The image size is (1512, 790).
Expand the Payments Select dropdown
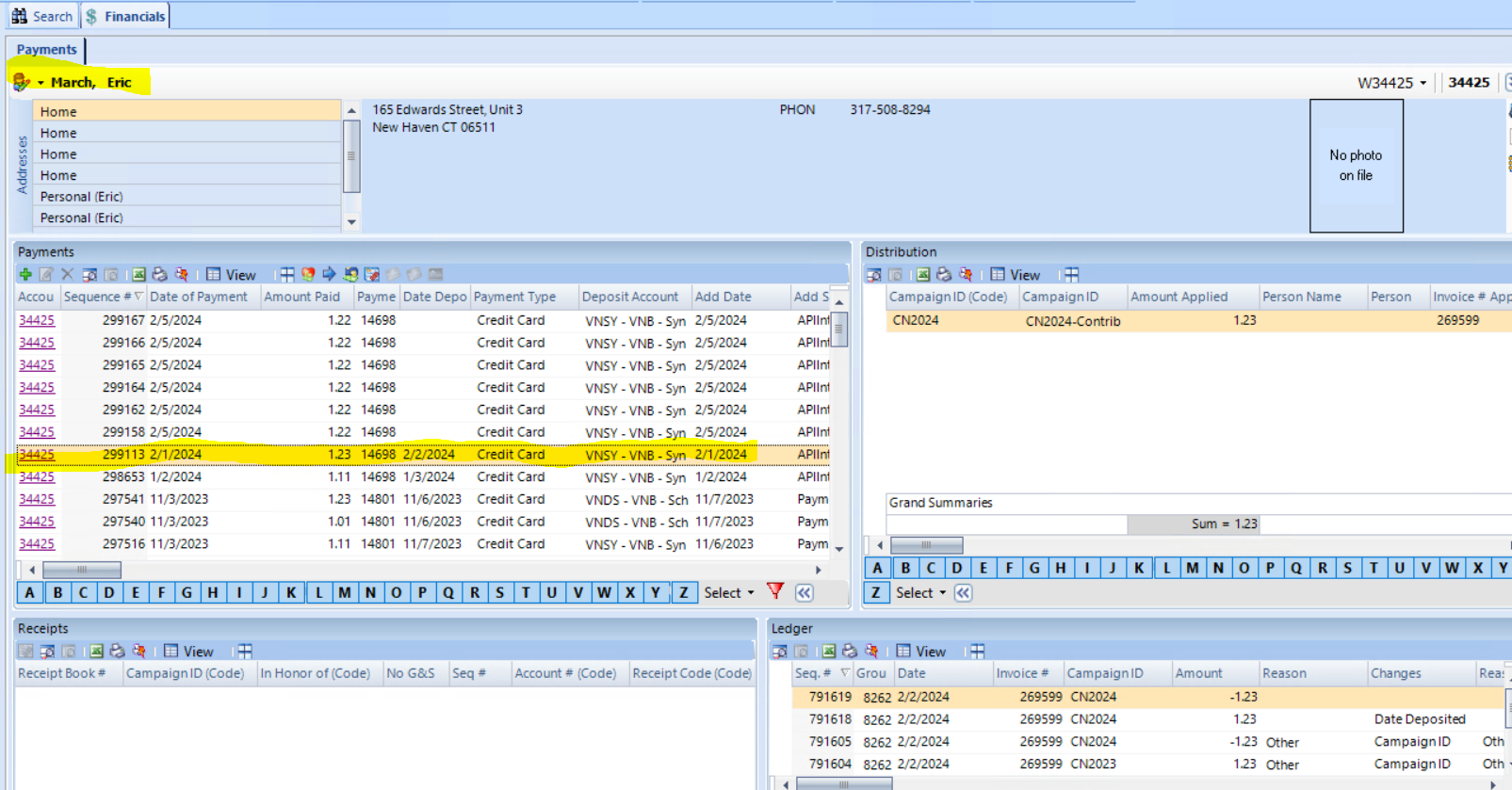pyautogui.click(x=730, y=592)
